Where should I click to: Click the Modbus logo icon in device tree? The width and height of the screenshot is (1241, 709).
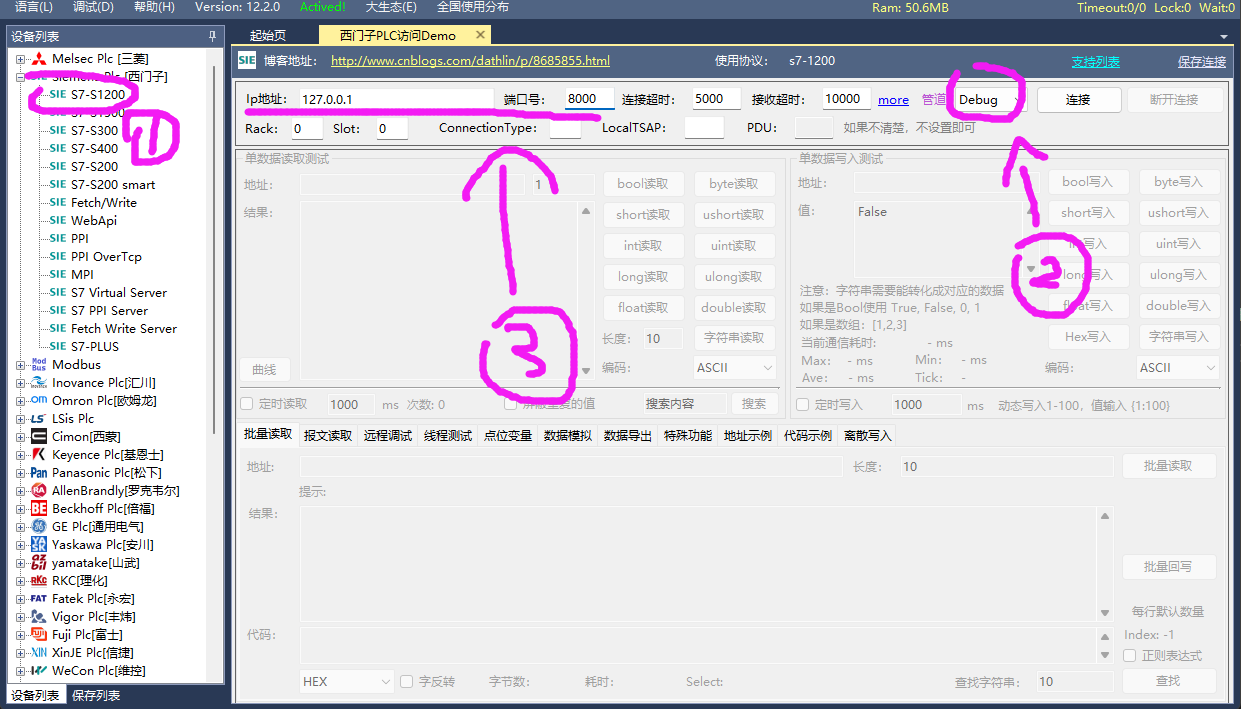click(x=39, y=364)
